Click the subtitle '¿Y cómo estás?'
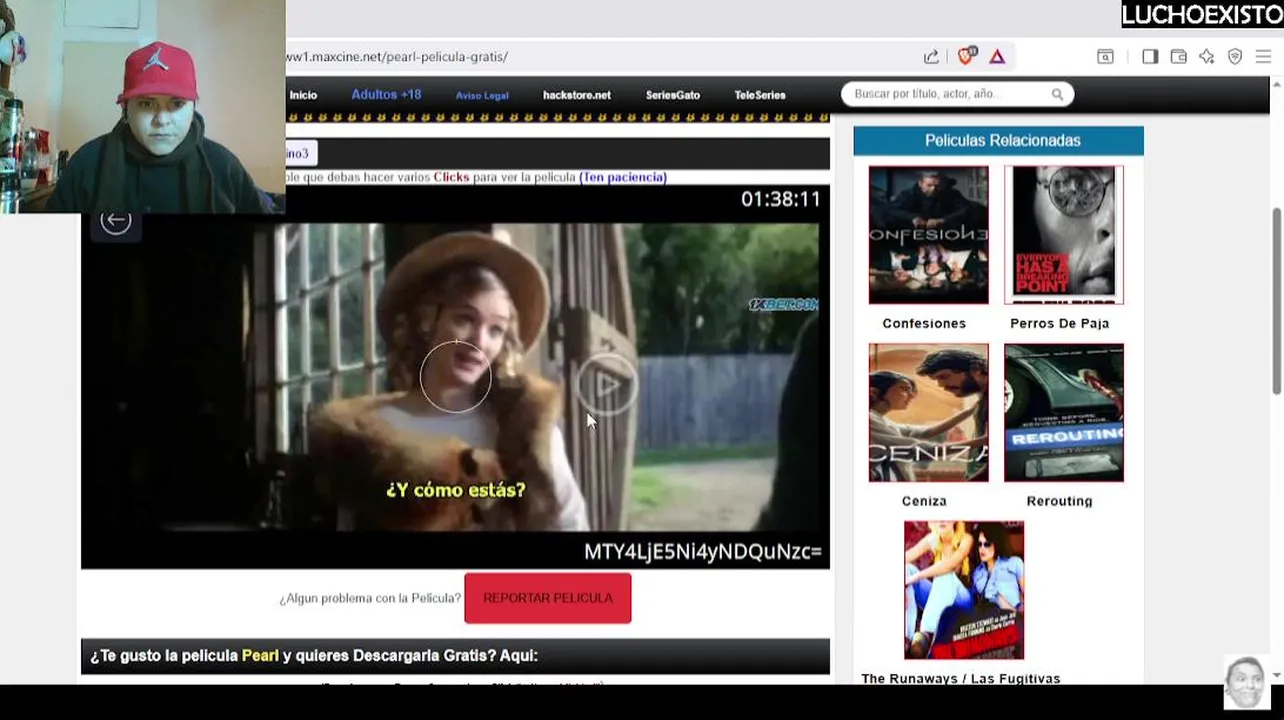The height and width of the screenshot is (720, 1284). pyautogui.click(x=455, y=490)
